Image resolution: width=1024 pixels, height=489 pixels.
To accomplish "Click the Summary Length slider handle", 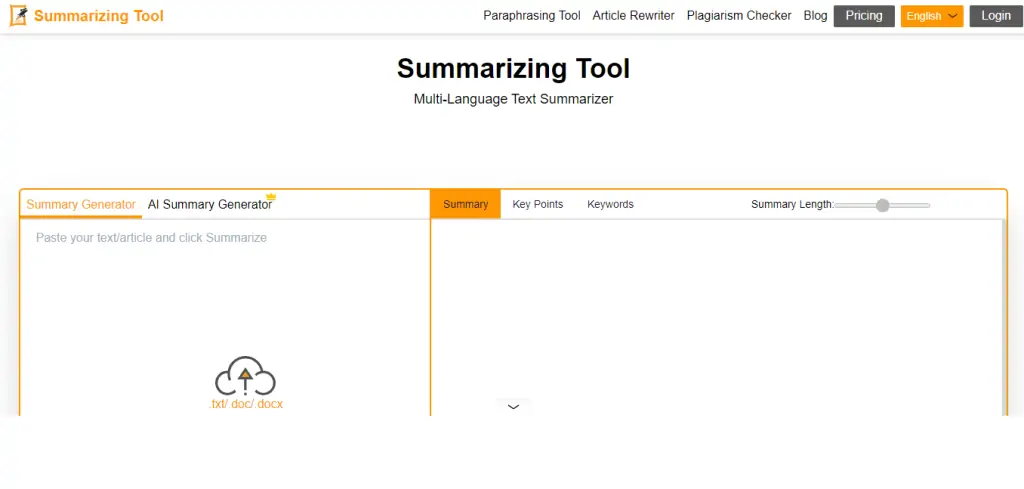I will point(882,205).
